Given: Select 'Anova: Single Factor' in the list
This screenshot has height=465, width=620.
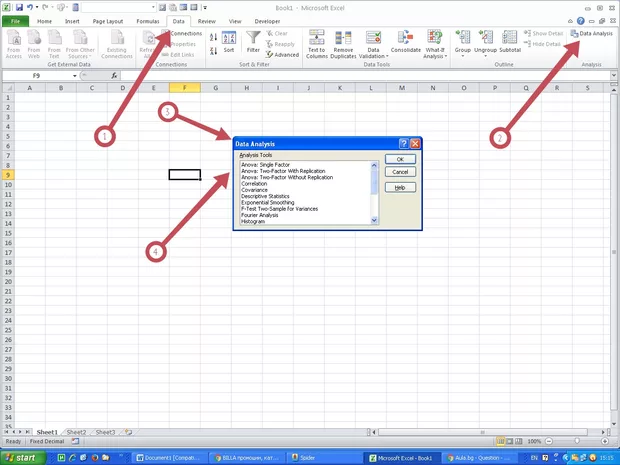Looking at the screenshot, I should click(x=266, y=164).
